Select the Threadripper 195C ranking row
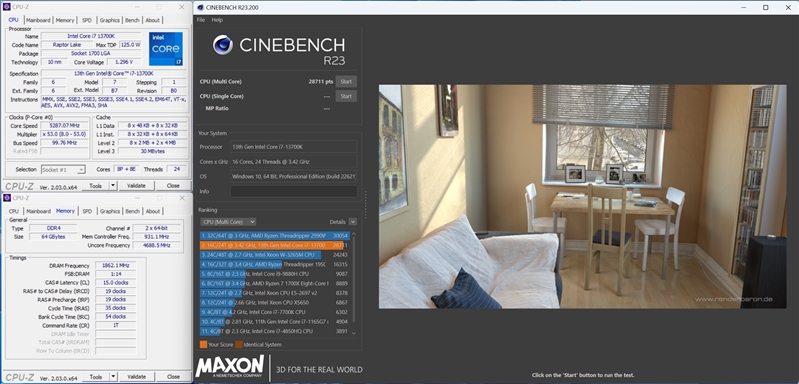The width and height of the screenshot is (799, 384). [x=275, y=264]
